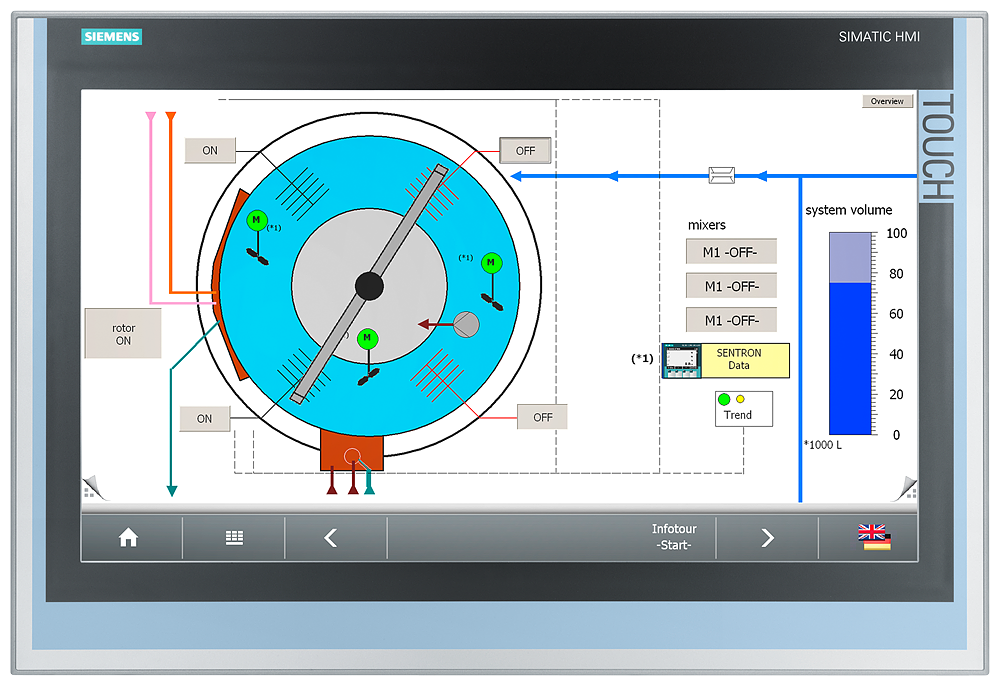Open the screen keyboard icon next to Home

234,537
